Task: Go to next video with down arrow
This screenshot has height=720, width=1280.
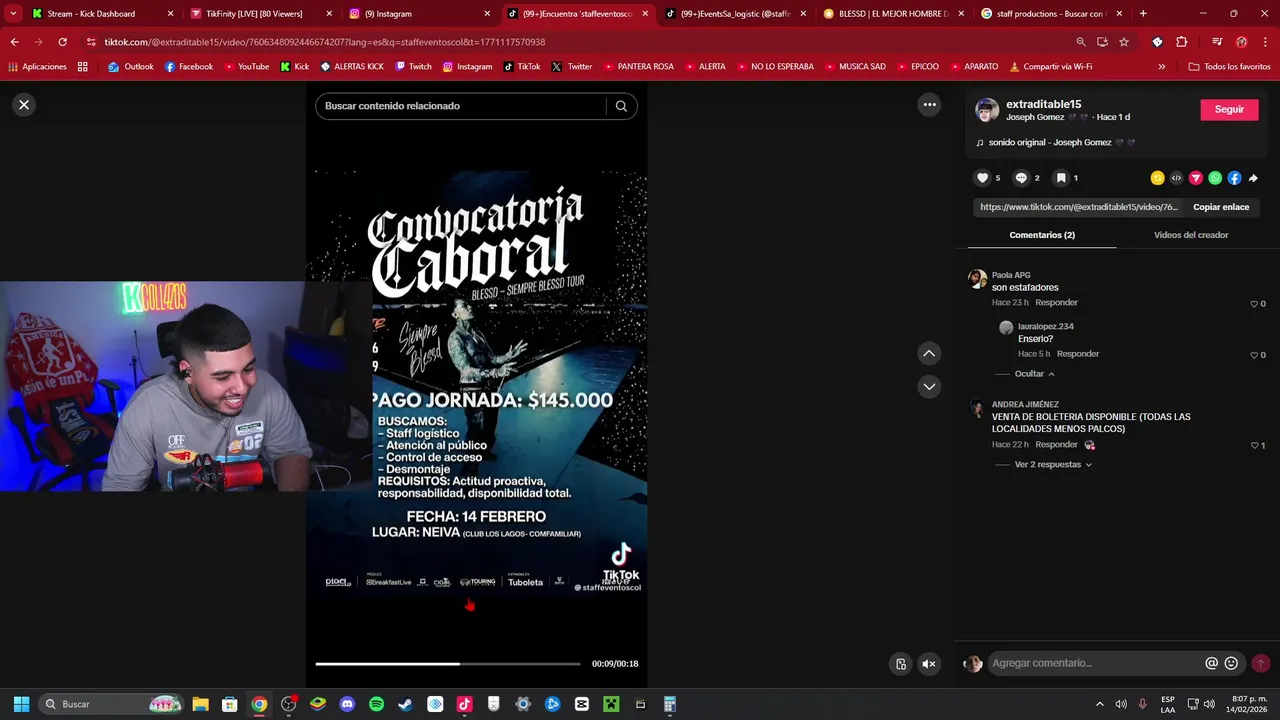Action: tap(929, 386)
